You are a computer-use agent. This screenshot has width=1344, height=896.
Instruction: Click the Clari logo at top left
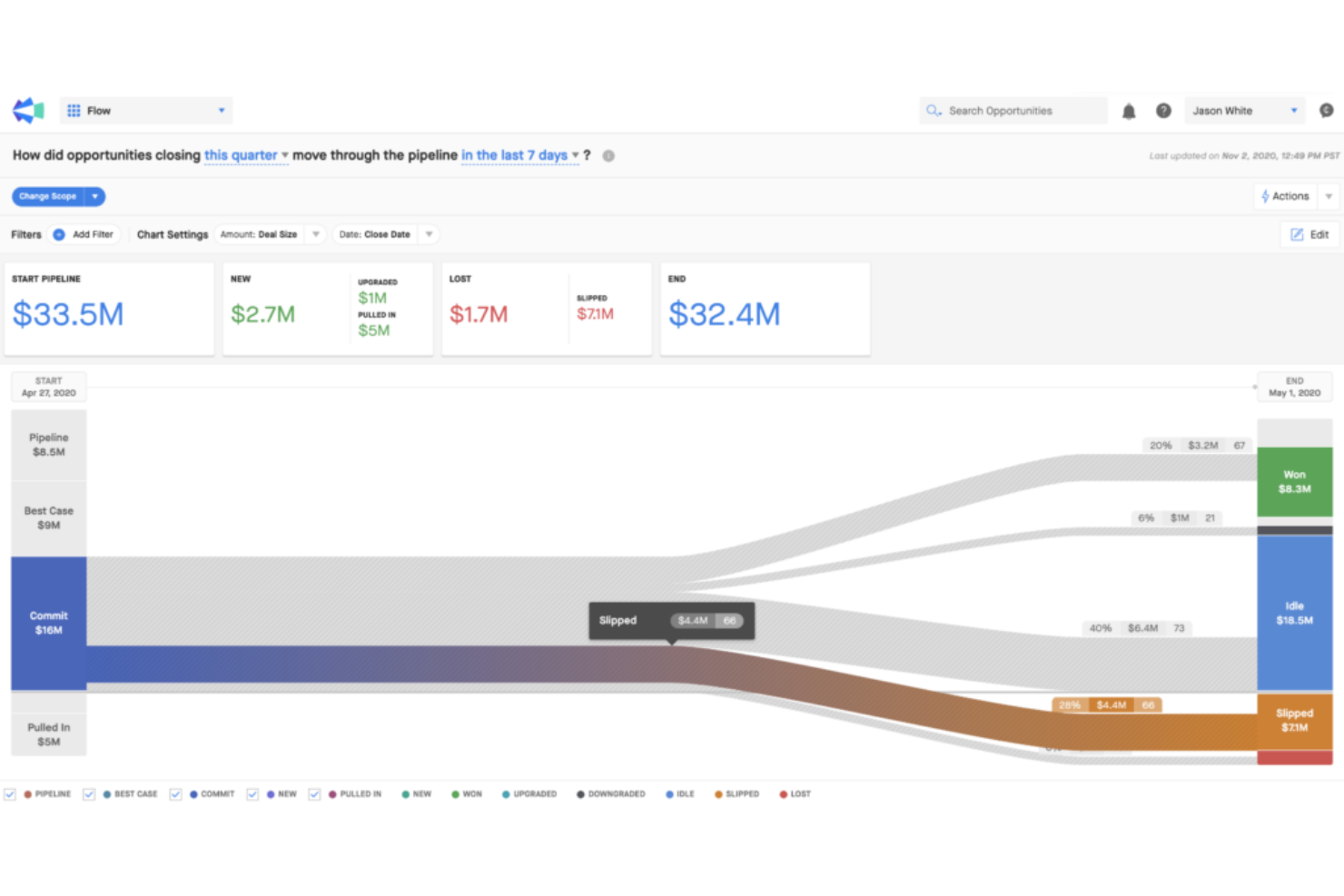[27, 110]
